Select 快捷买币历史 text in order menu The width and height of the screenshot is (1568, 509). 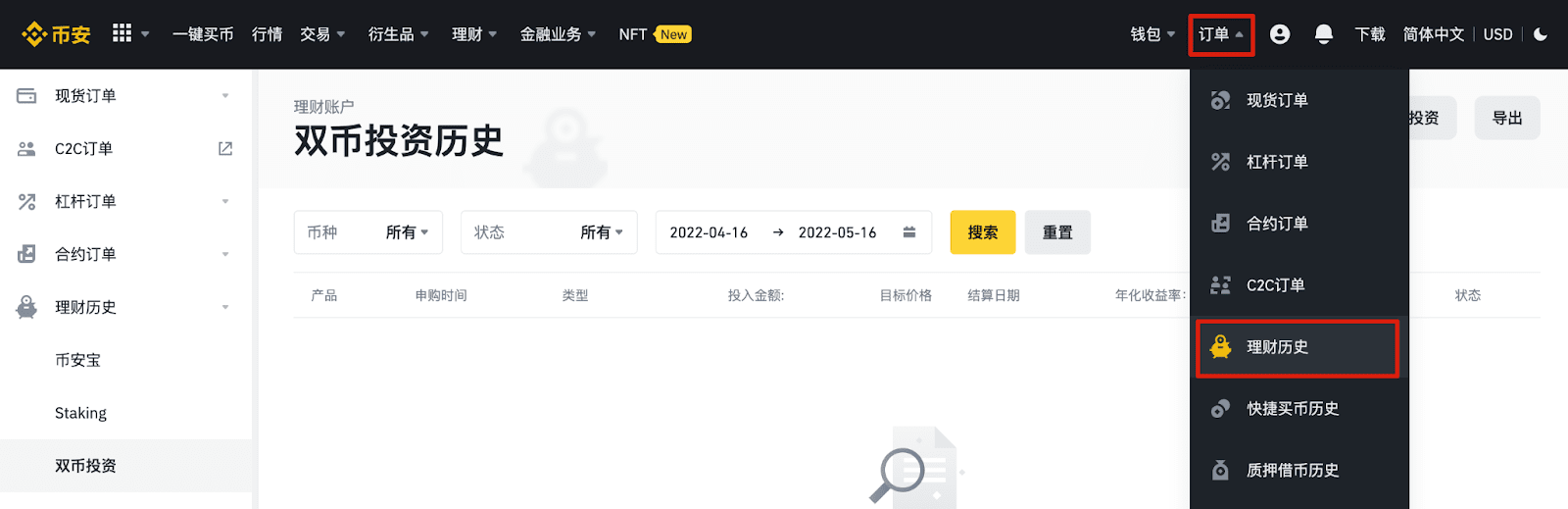1293,409
